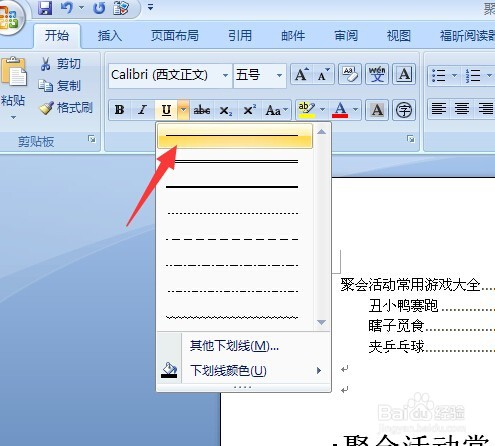495x446 pixels.
Task: Click the Align Text Right icon
Action: tap(486, 109)
